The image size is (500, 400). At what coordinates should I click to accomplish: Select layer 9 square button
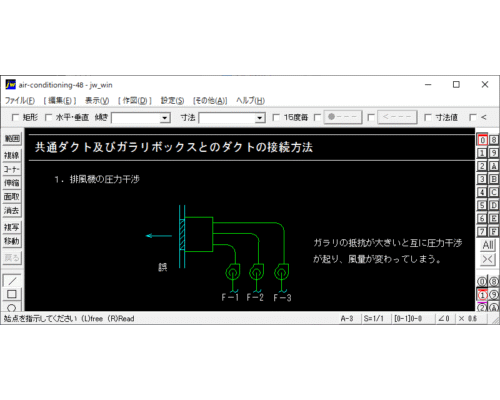[x=494, y=153]
